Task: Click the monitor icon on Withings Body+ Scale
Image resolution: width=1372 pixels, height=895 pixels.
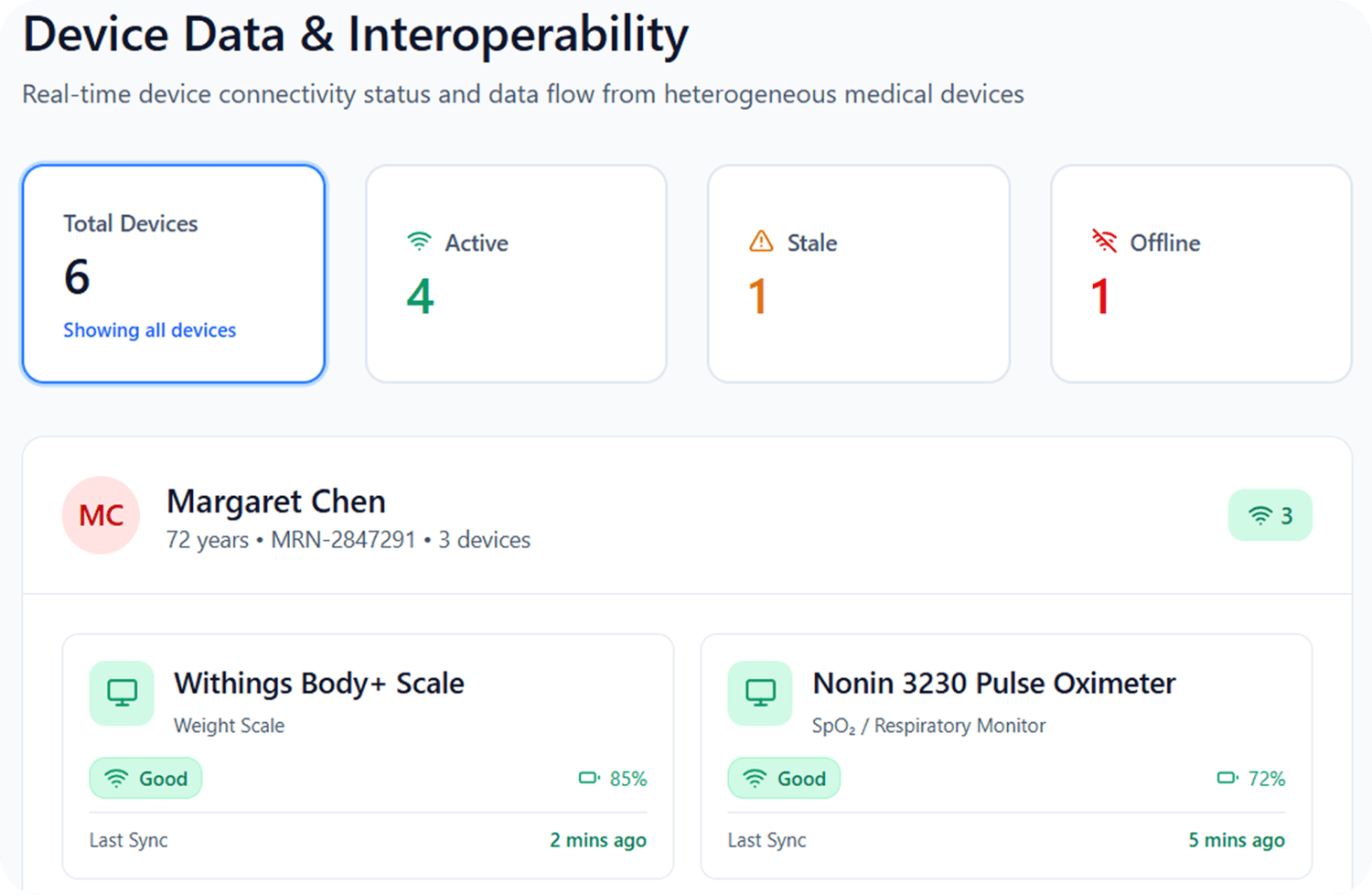Action: click(122, 693)
